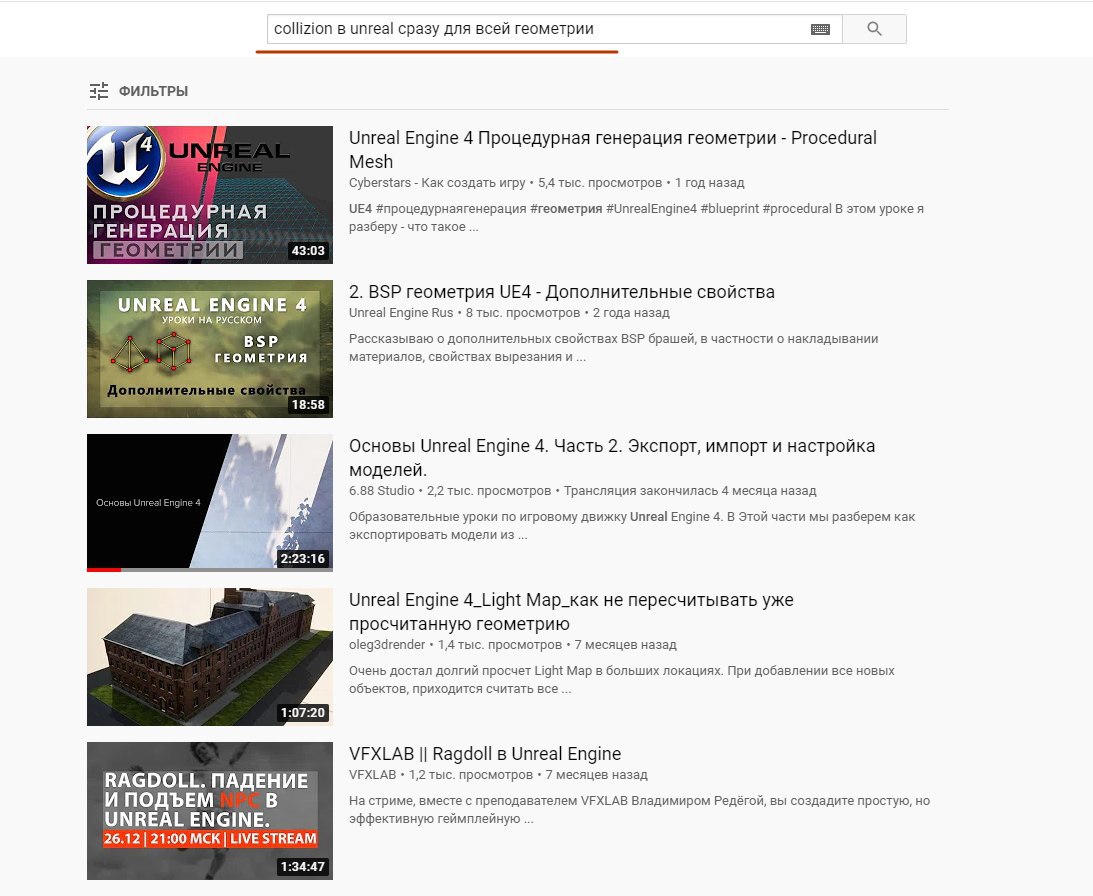Image resolution: width=1093 pixels, height=896 pixels.
Task: Click the ФИЛЬТРЫ filters label
Action: pos(153,91)
